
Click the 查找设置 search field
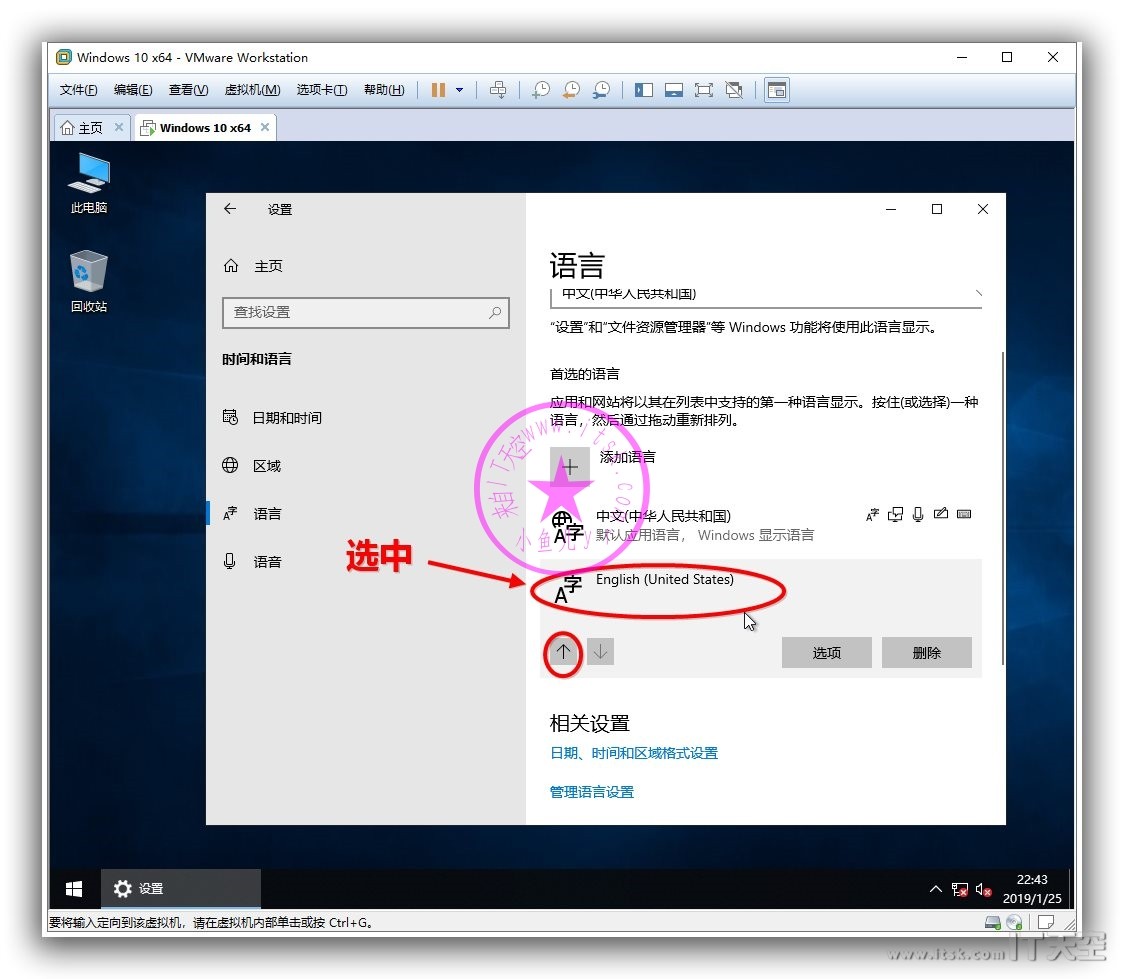(366, 312)
